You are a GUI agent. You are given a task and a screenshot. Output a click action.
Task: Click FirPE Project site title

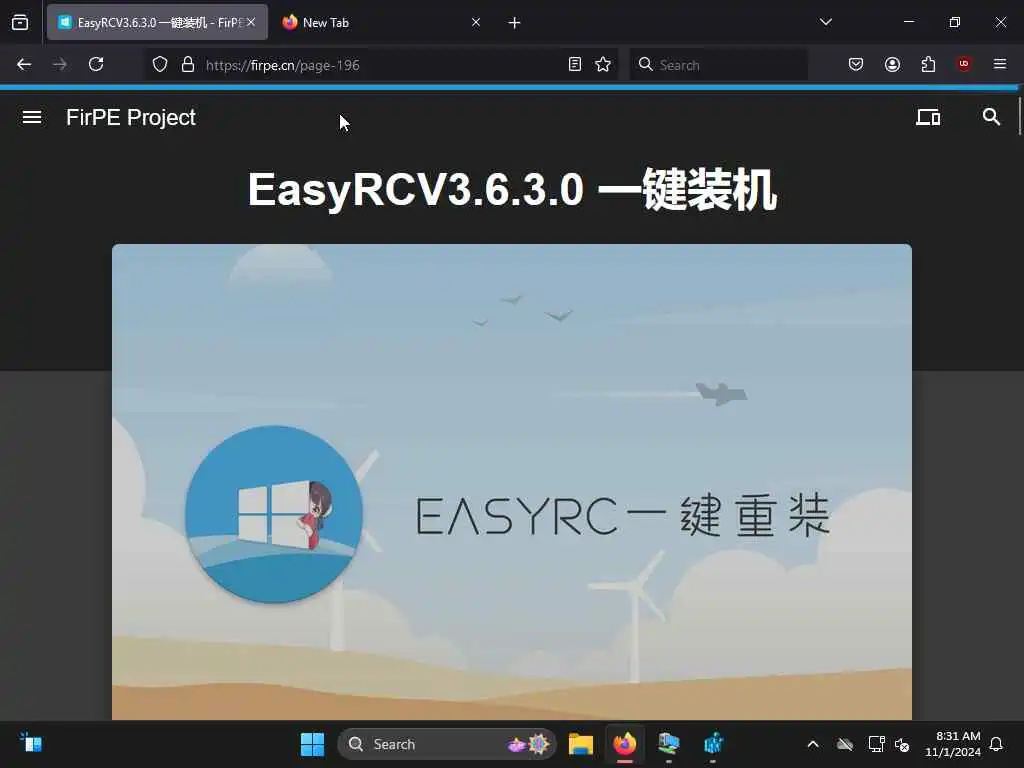[131, 118]
